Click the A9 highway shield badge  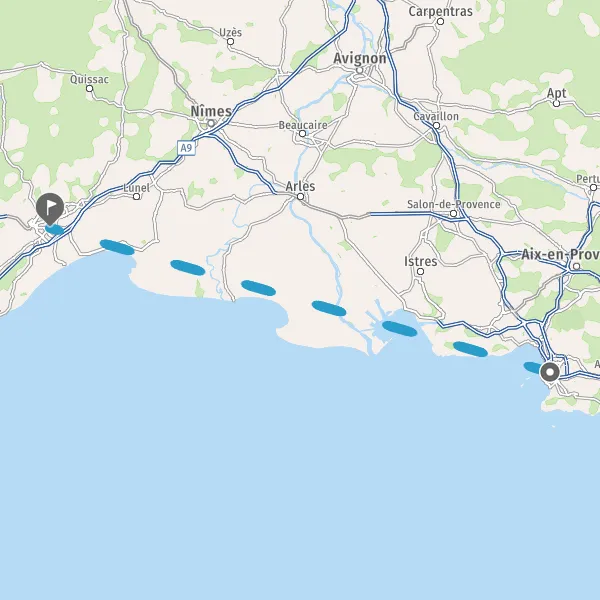(186, 148)
